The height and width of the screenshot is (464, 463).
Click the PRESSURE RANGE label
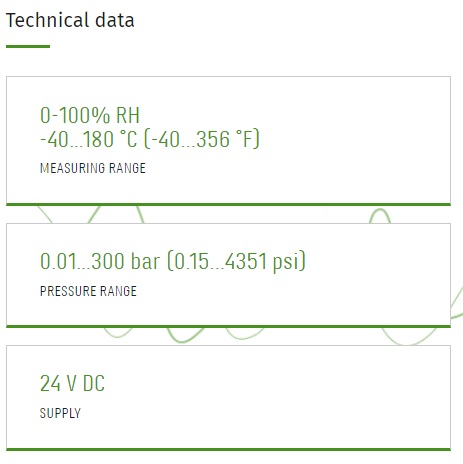click(88, 291)
